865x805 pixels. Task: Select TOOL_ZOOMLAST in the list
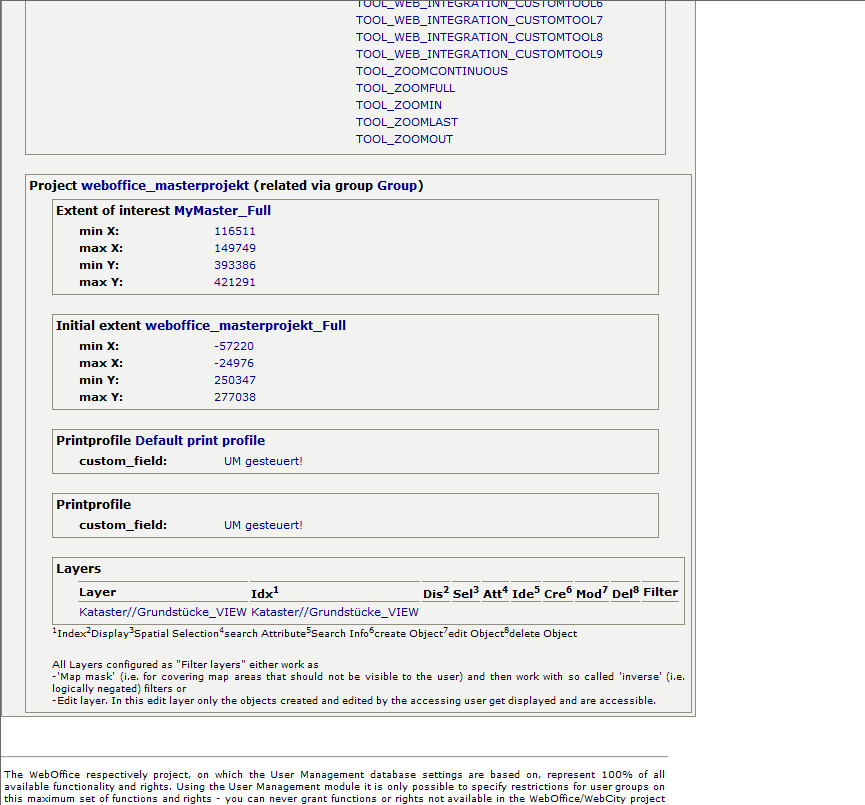[x=407, y=122]
